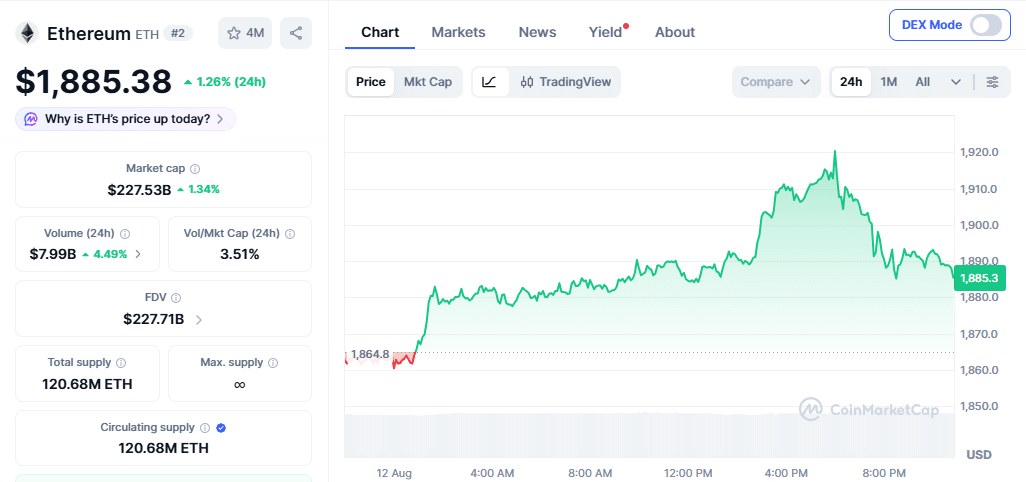Switch to the TradingView candlestick chart
This screenshot has height=482, width=1026.
566,82
